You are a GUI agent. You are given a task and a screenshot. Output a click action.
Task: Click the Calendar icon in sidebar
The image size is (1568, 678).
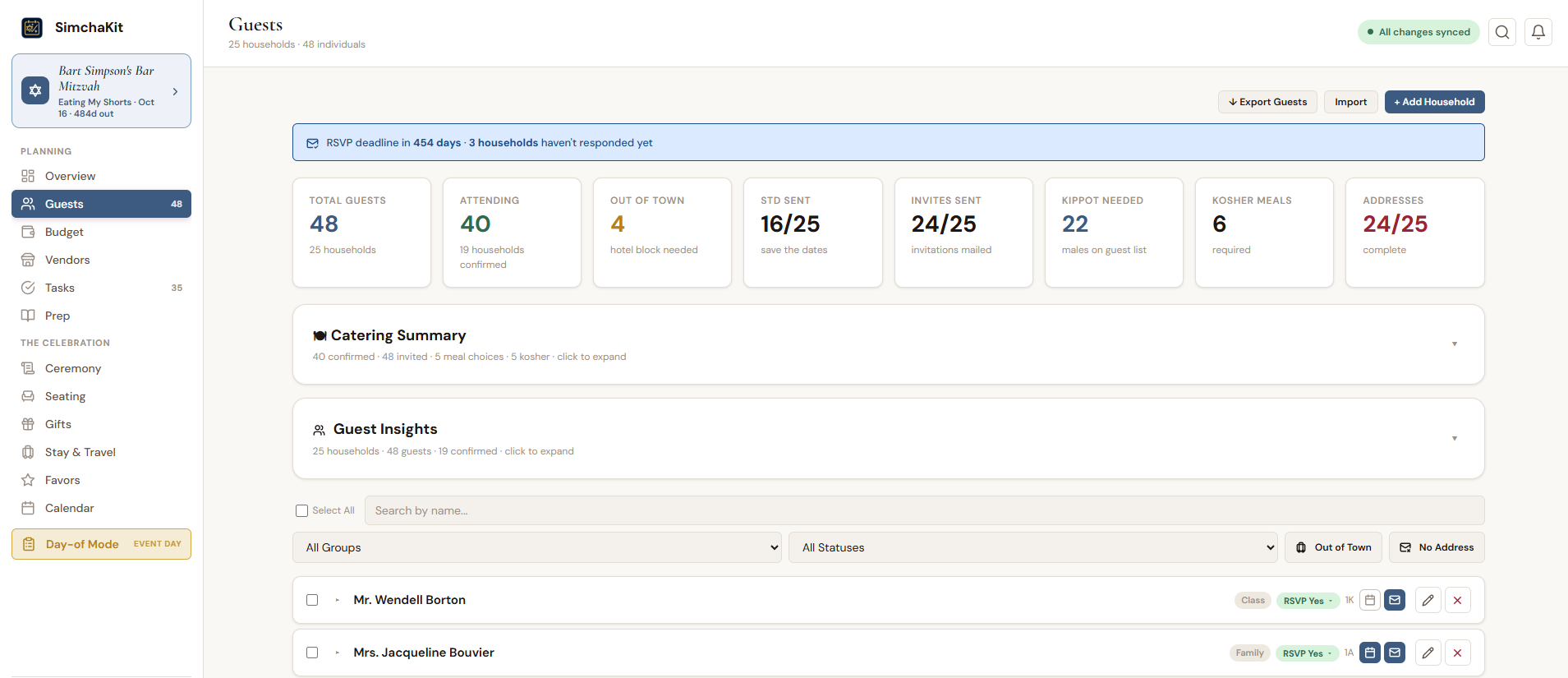(x=28, y=508)
